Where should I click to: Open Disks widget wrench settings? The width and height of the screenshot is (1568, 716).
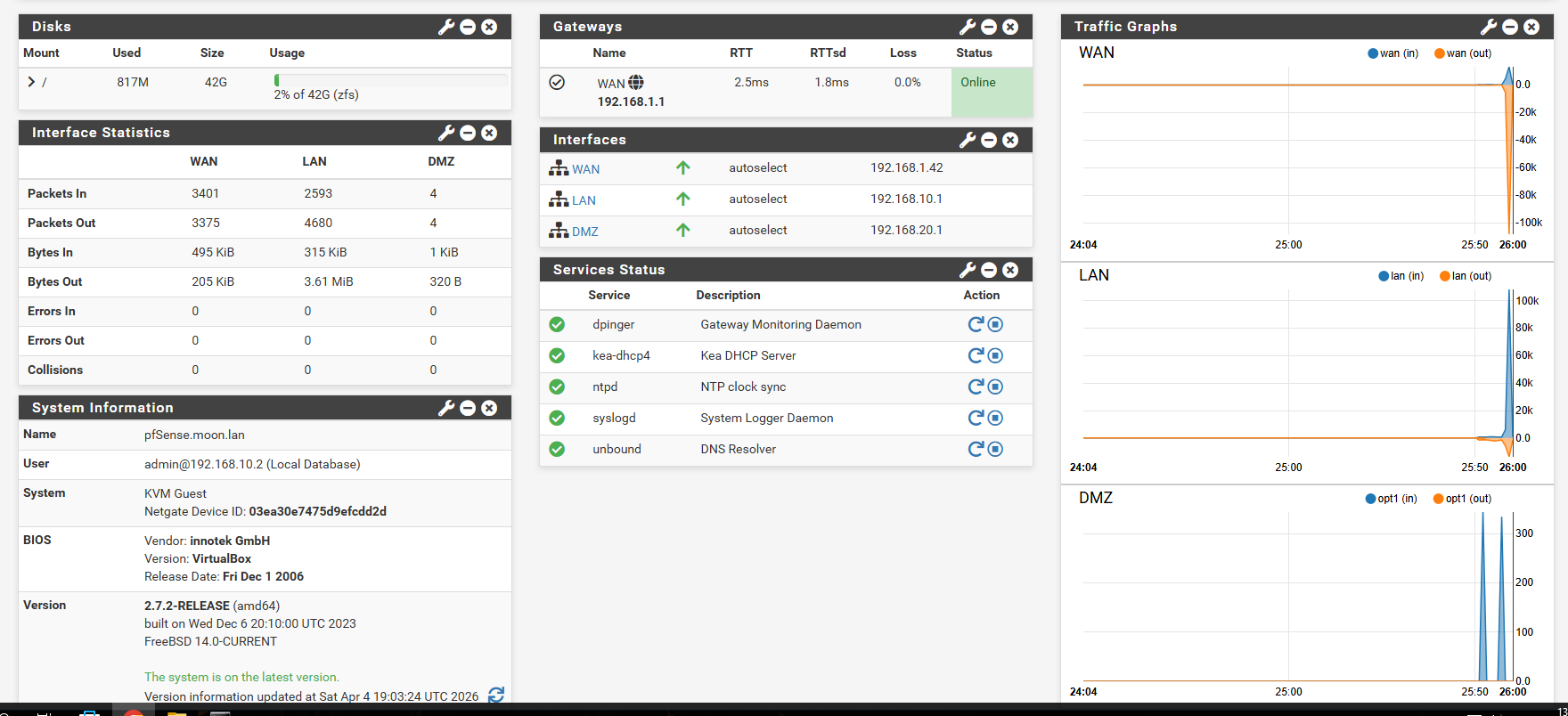[x=446, y=27]
